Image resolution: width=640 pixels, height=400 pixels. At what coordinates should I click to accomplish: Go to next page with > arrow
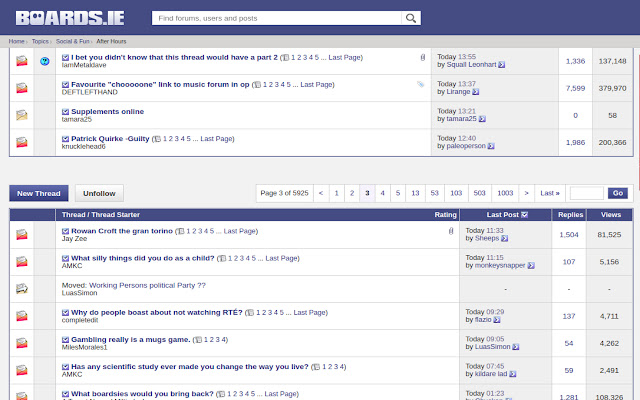click(x=527, y=193)
